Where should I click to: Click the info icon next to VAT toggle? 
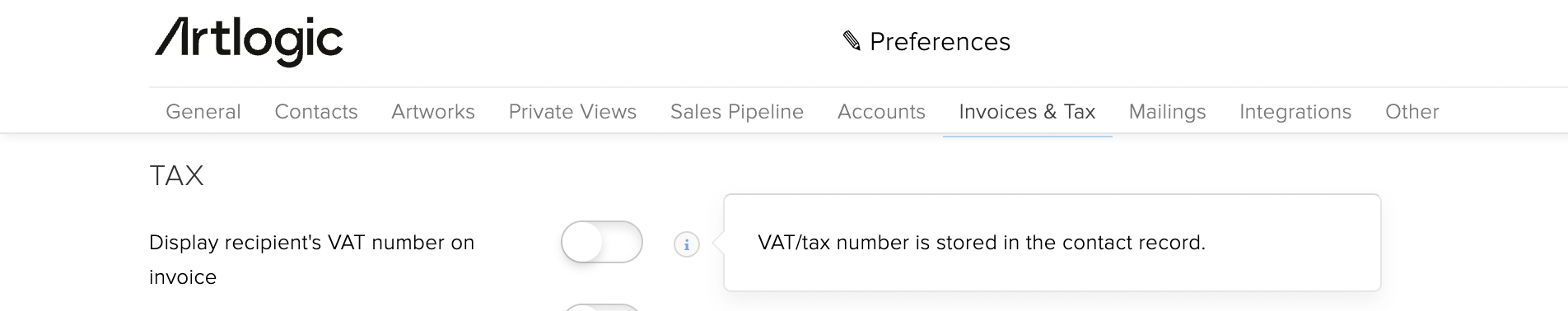687,244
